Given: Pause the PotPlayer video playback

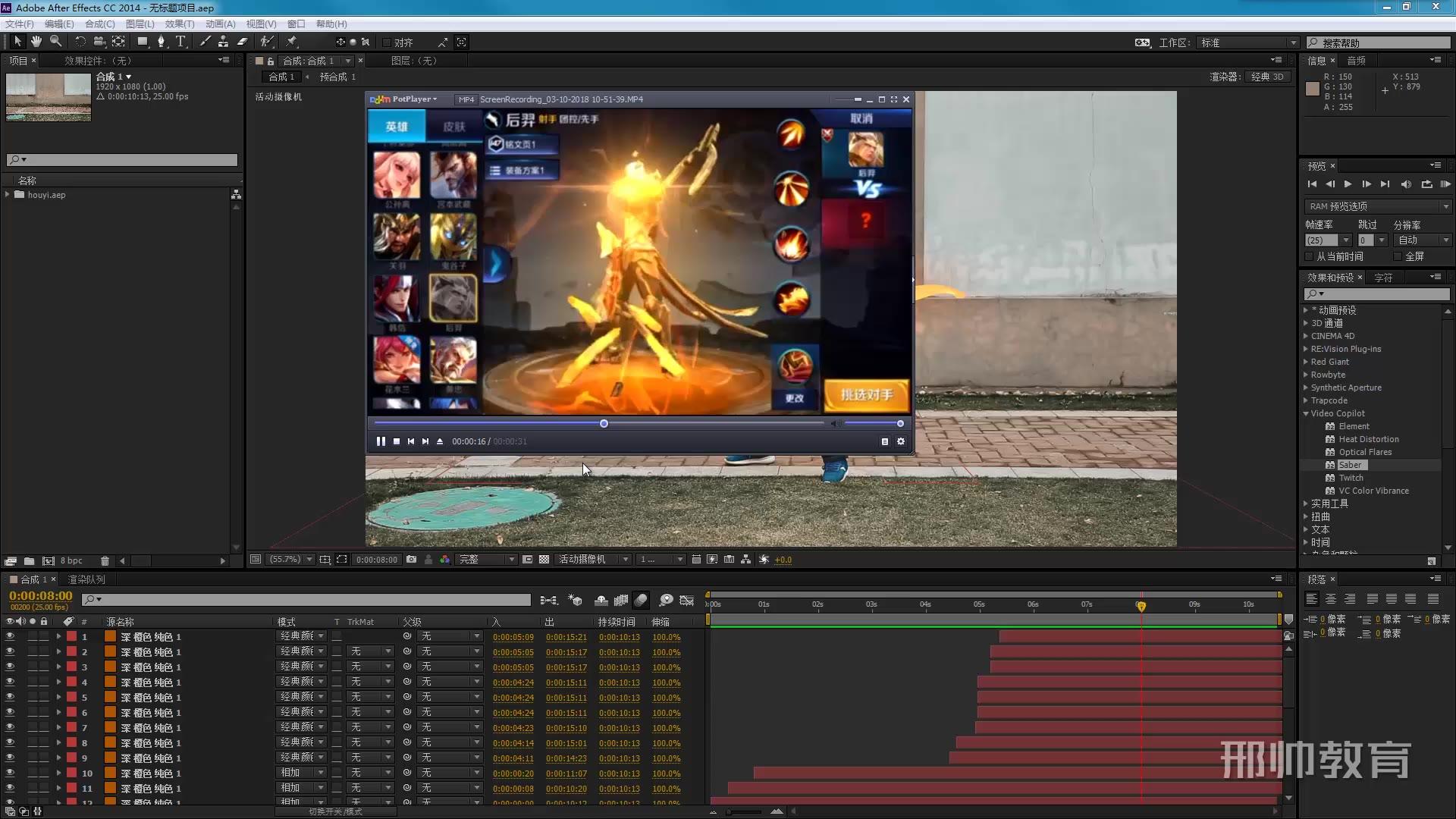Looking at the screenshot, I should pyautogui.click(x=381, y=441).
